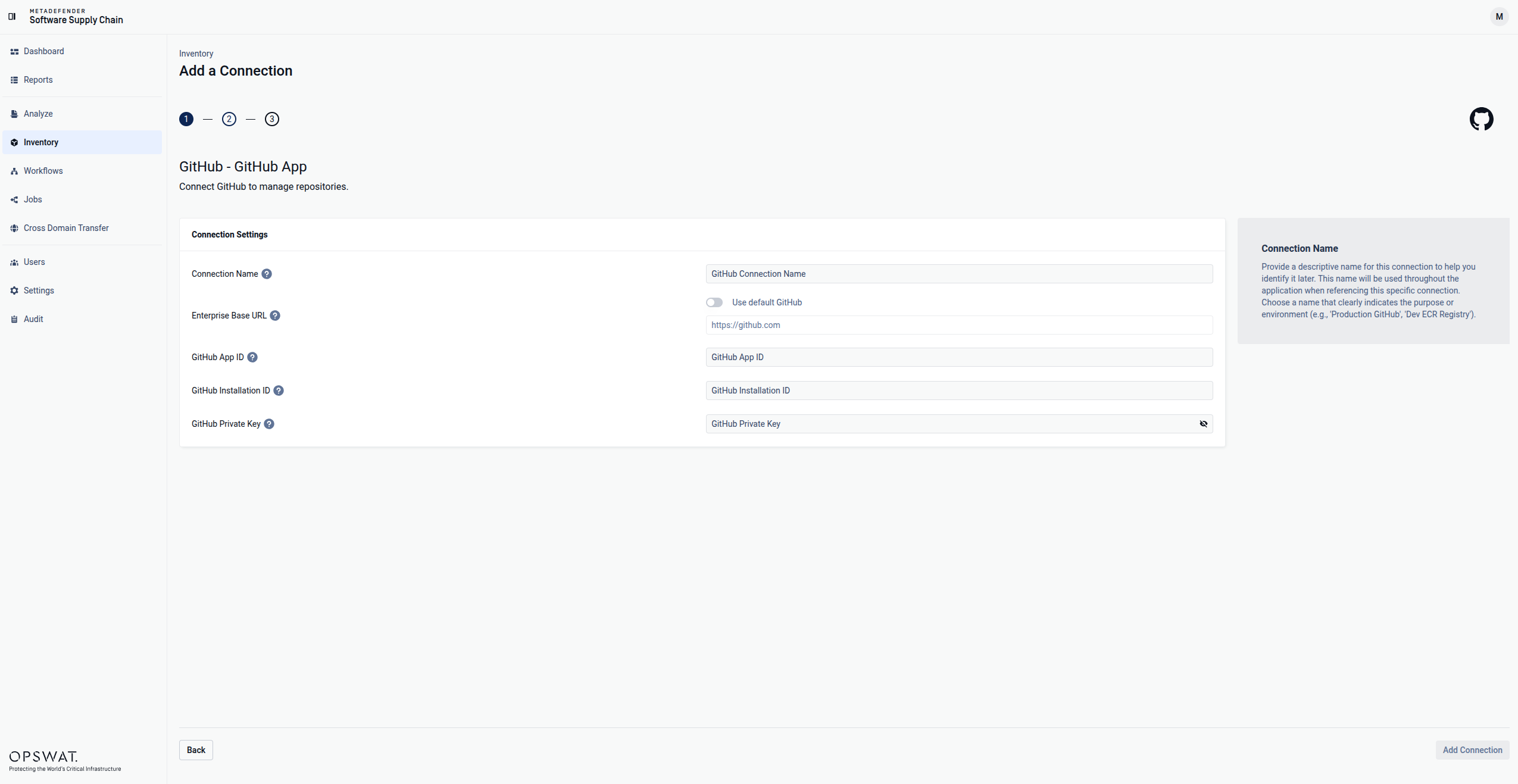The height and width of the screenshot is (784, 1518).
Task: Click the Analyze document icon
Action: (14, 114)
